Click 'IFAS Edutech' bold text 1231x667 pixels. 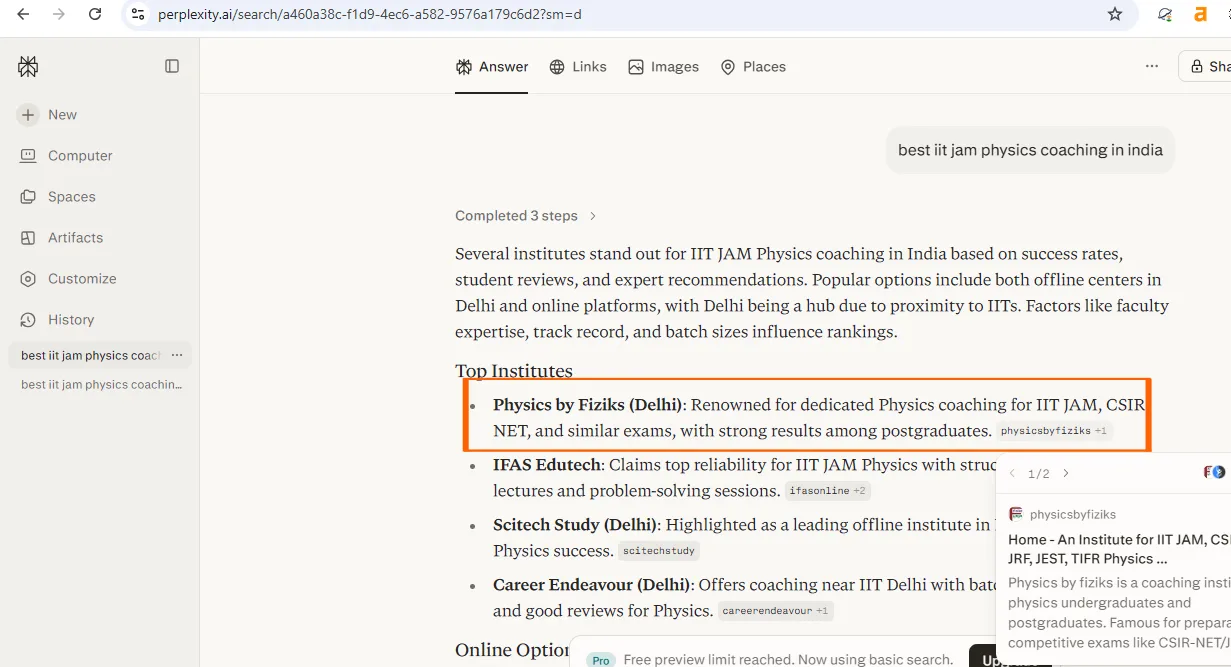(x=547, y=465)
